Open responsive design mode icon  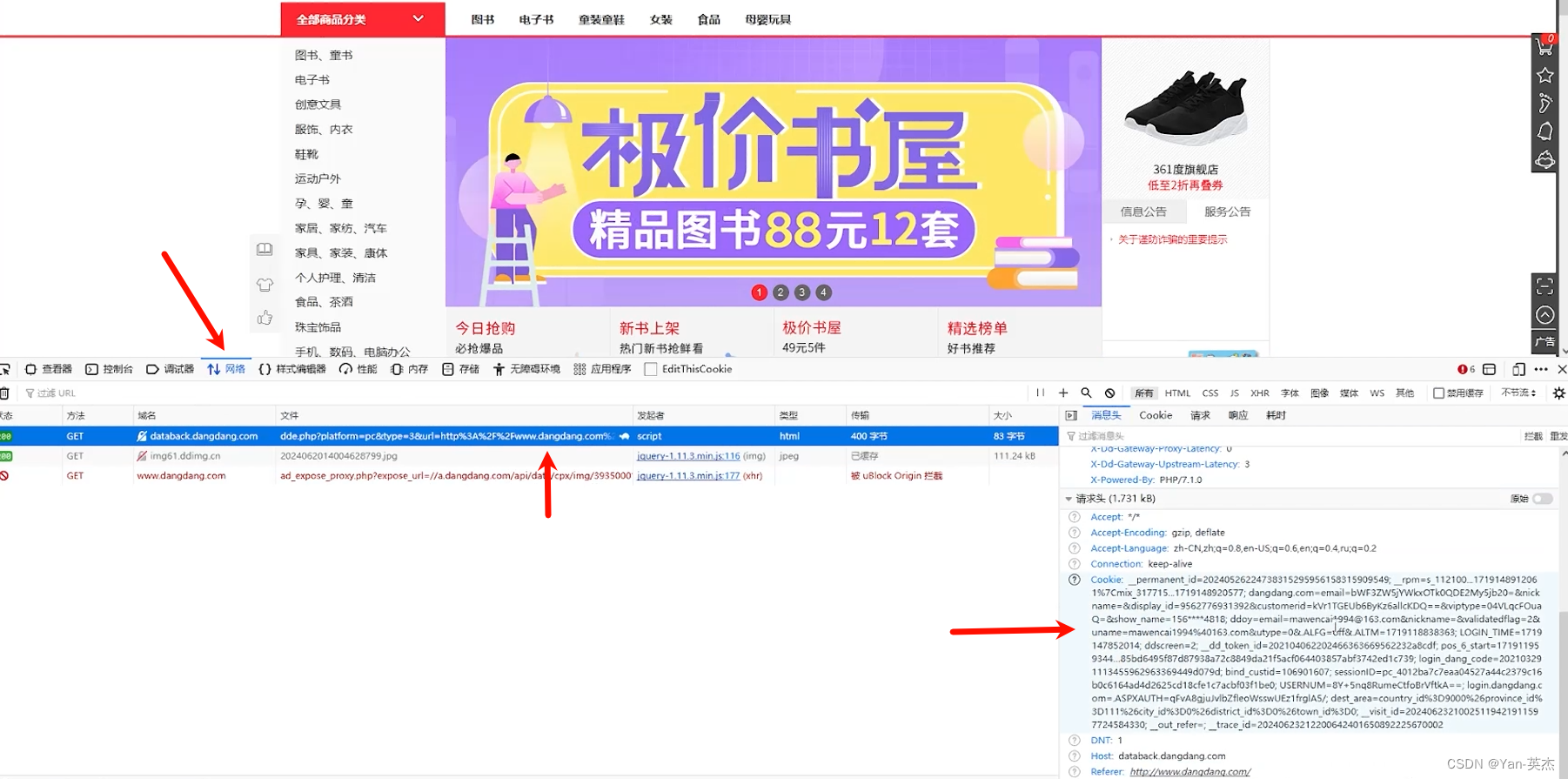(1518, 369)
